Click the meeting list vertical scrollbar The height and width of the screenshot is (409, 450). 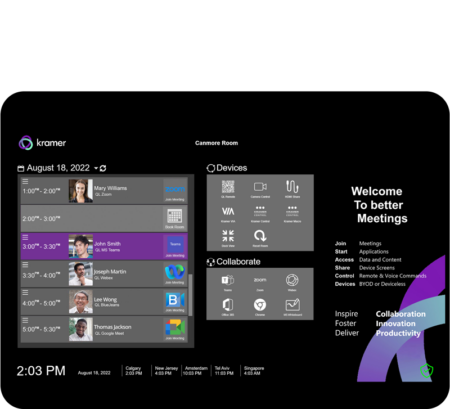(x=191, y=295)
